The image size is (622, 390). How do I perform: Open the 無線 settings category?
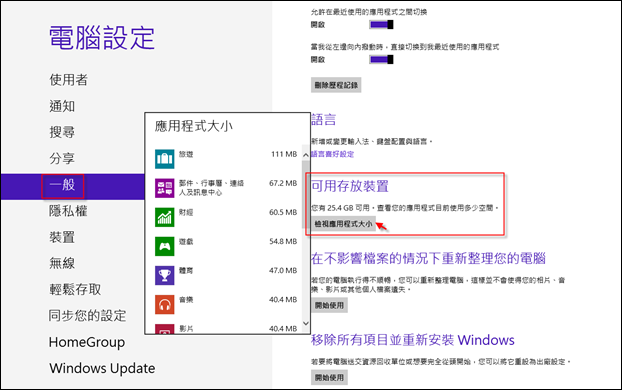62,263
